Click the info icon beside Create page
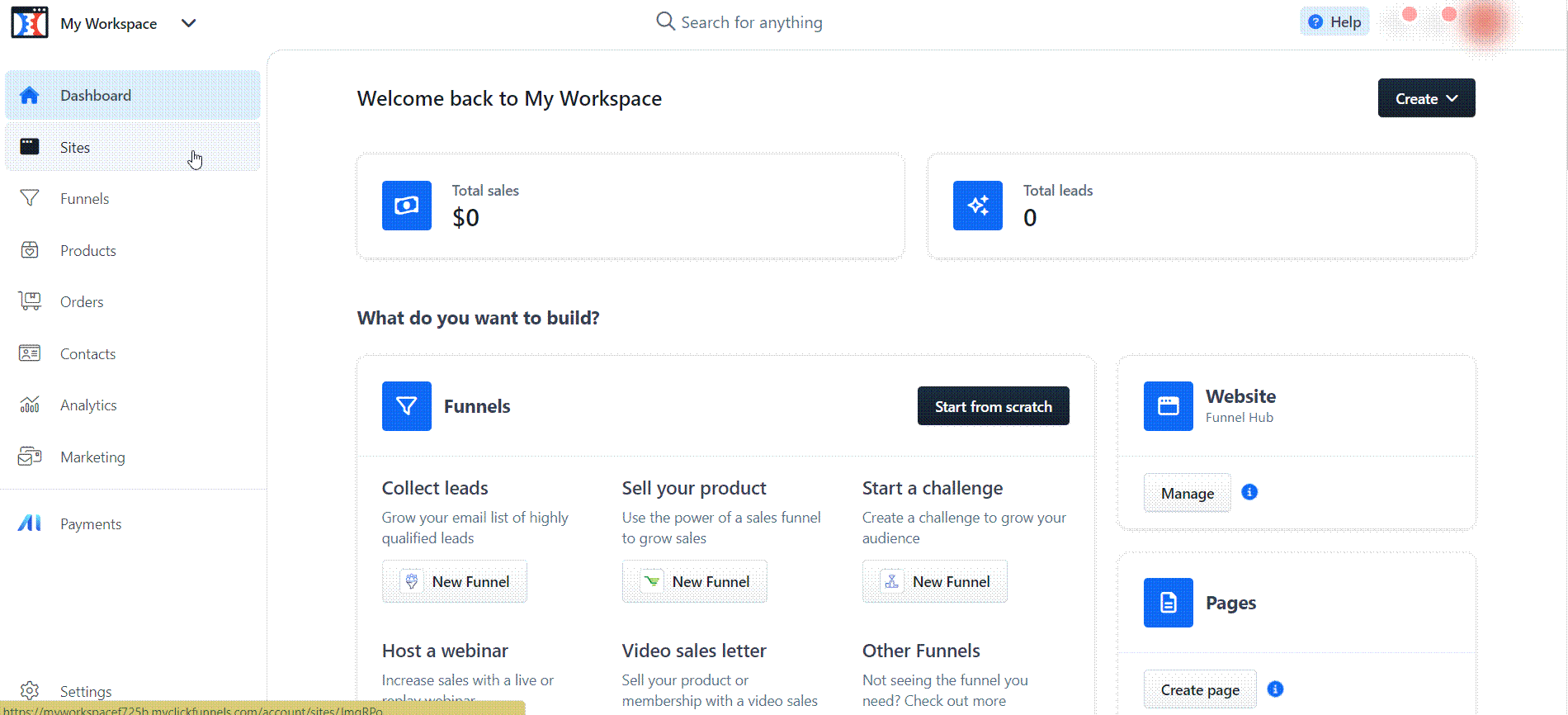This screenshot has height=715, width=1568. tap(1275, 689)
